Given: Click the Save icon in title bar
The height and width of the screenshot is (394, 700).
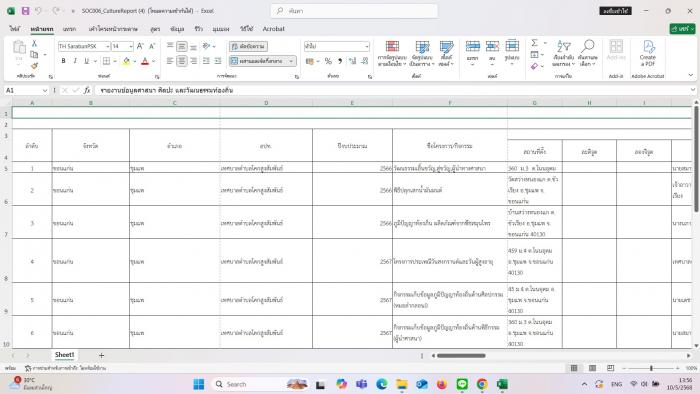Looking at the screenshot, I should click(25, 11).
